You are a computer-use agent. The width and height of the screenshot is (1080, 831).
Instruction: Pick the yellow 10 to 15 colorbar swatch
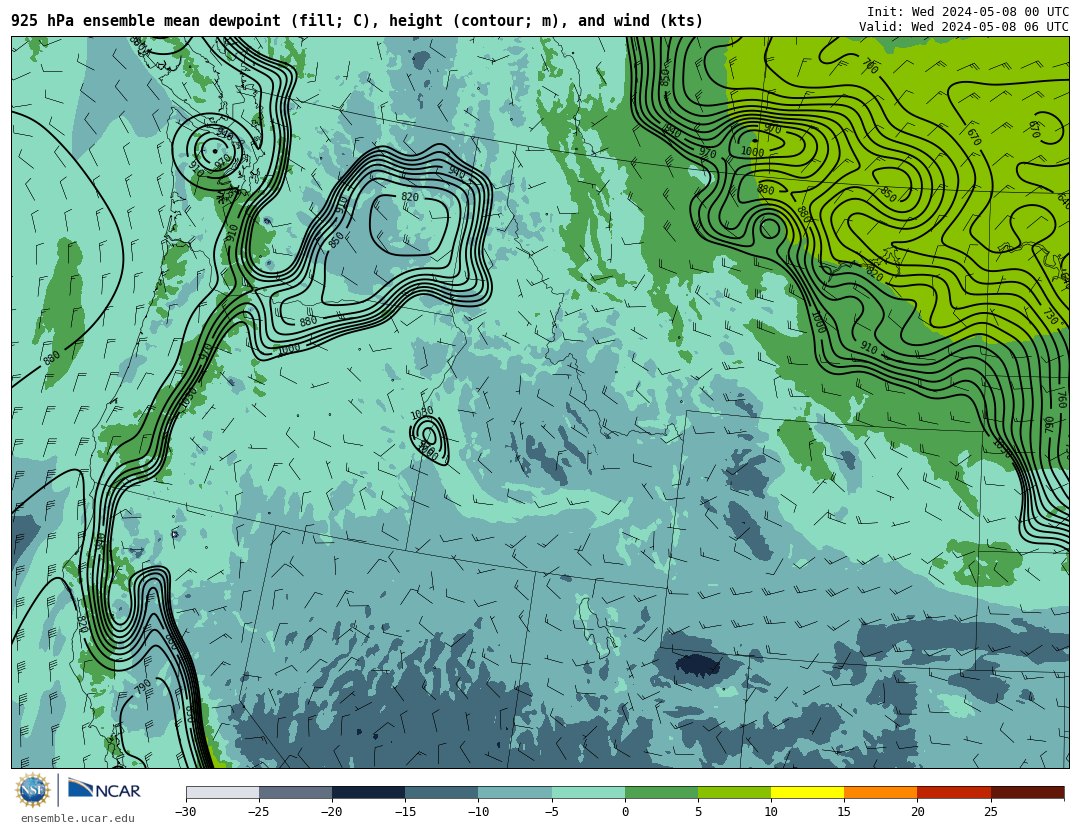808,792
